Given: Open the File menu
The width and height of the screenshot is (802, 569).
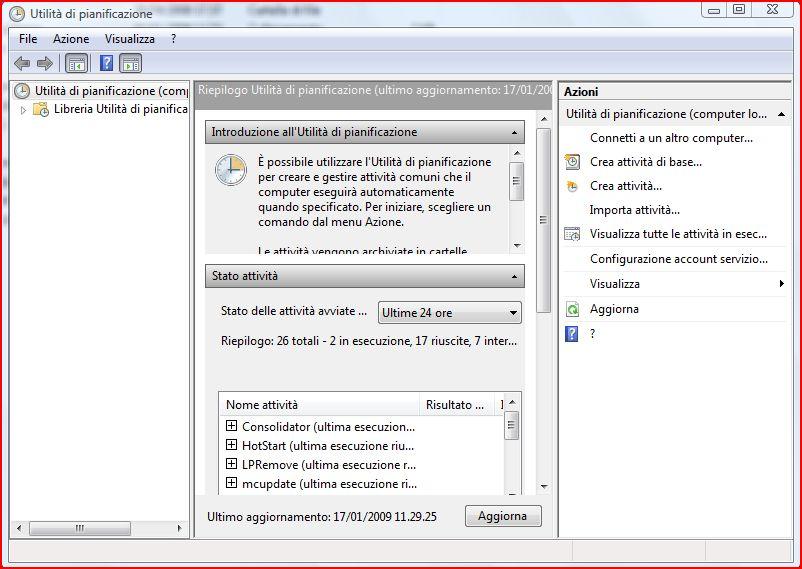Looking at the screenshot, I should click(x=28, y=39).
